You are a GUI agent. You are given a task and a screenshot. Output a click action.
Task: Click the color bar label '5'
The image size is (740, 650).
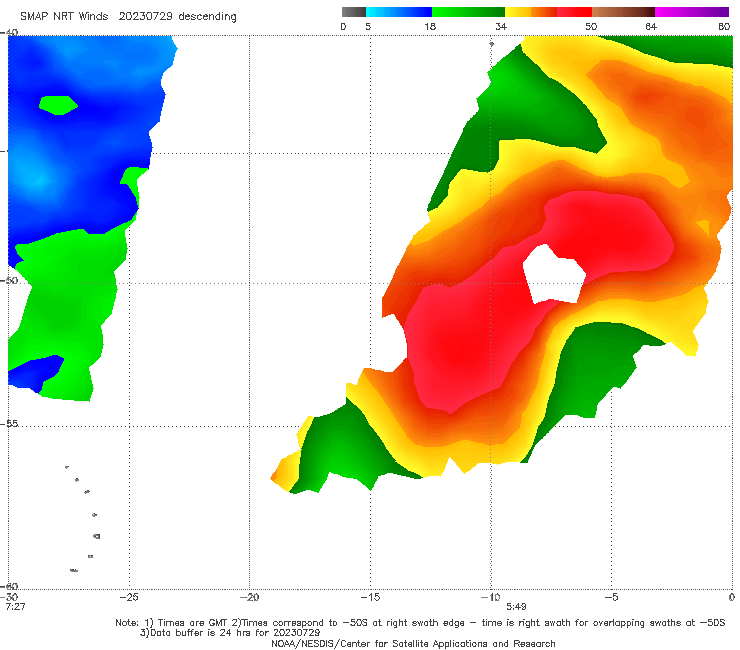368,26
